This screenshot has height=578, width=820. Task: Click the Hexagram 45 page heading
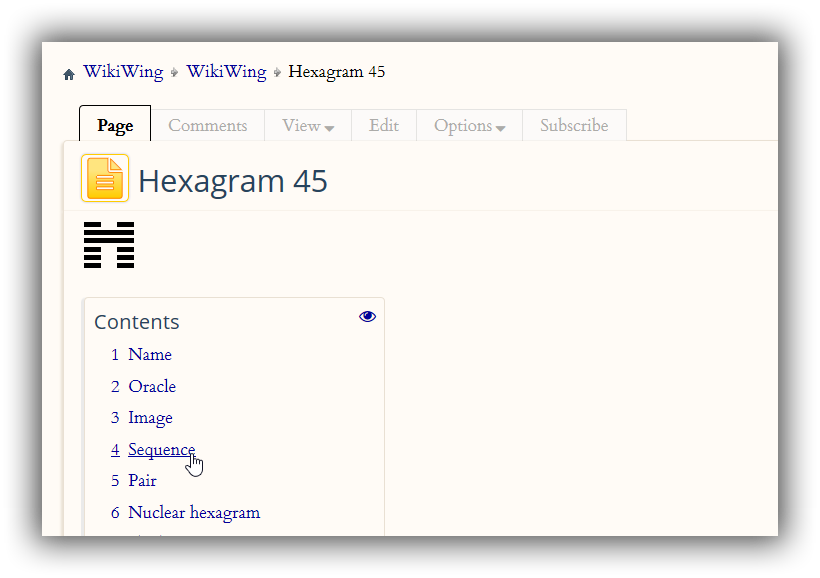click(x=232, y=181)
